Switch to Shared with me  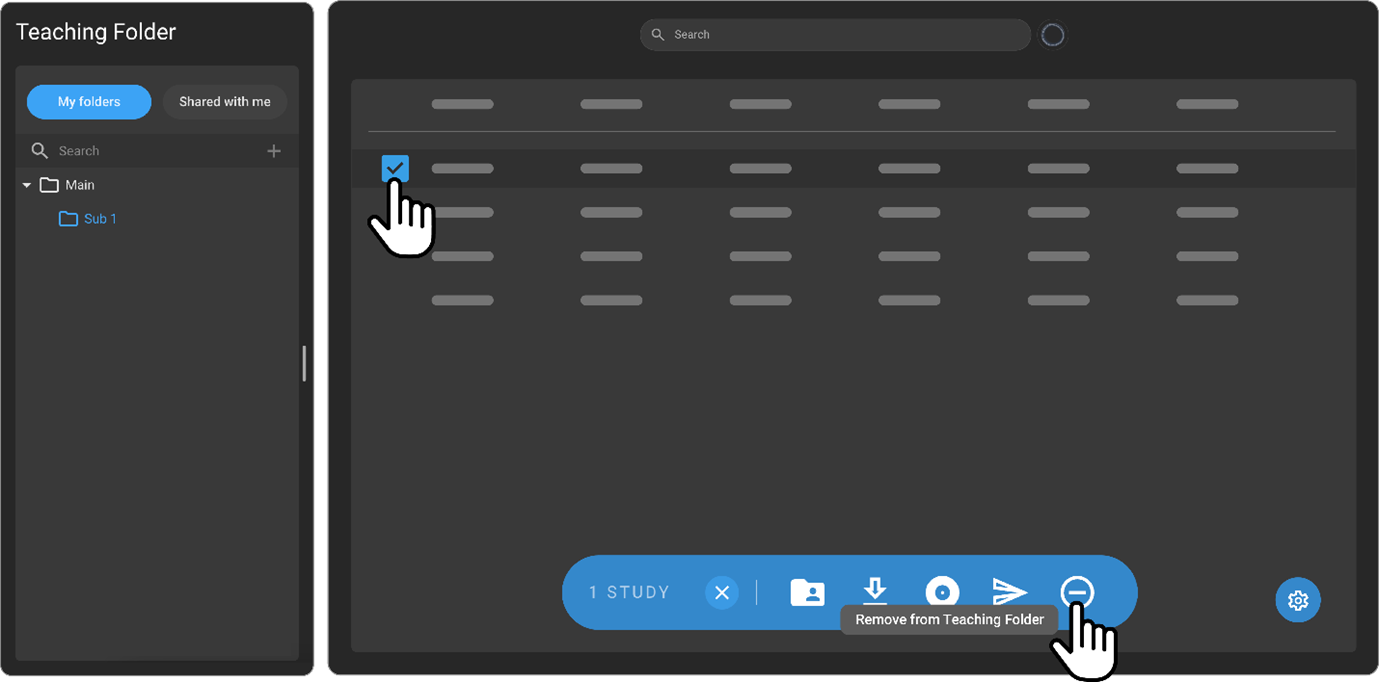[x=224, y=101]
